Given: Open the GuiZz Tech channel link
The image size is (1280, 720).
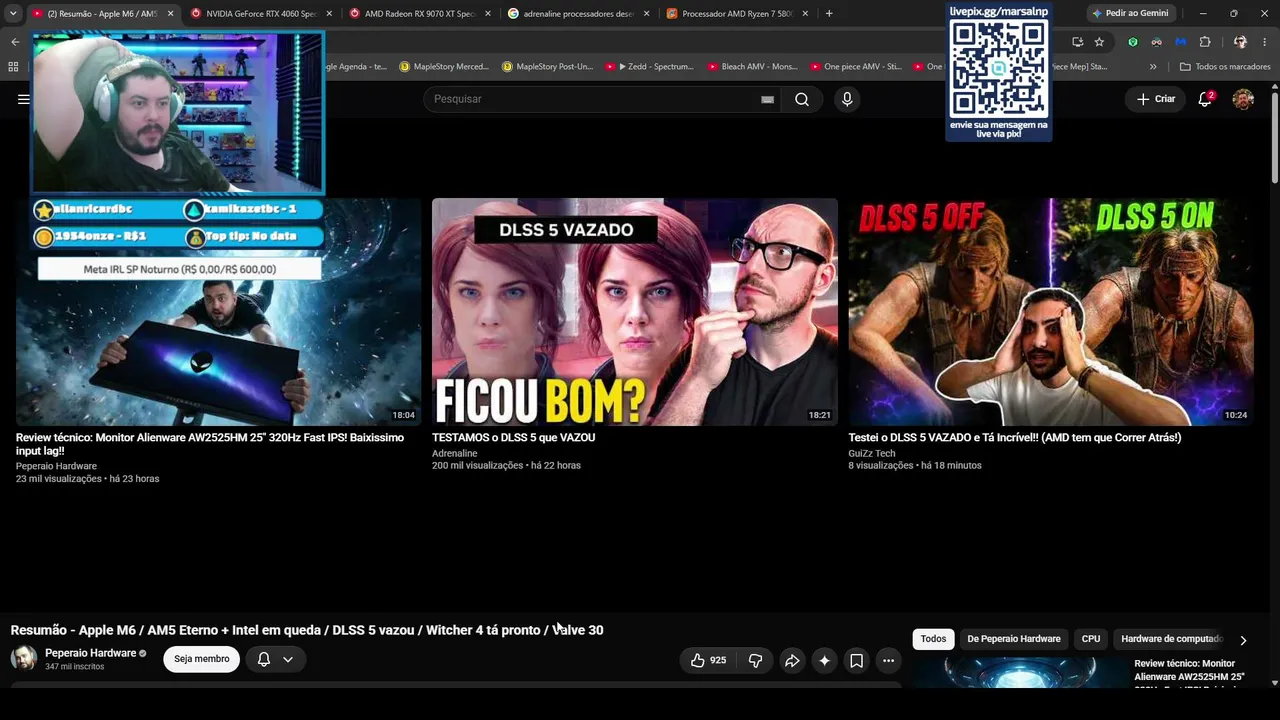Looking at the screenshot, I should (872, 454).
